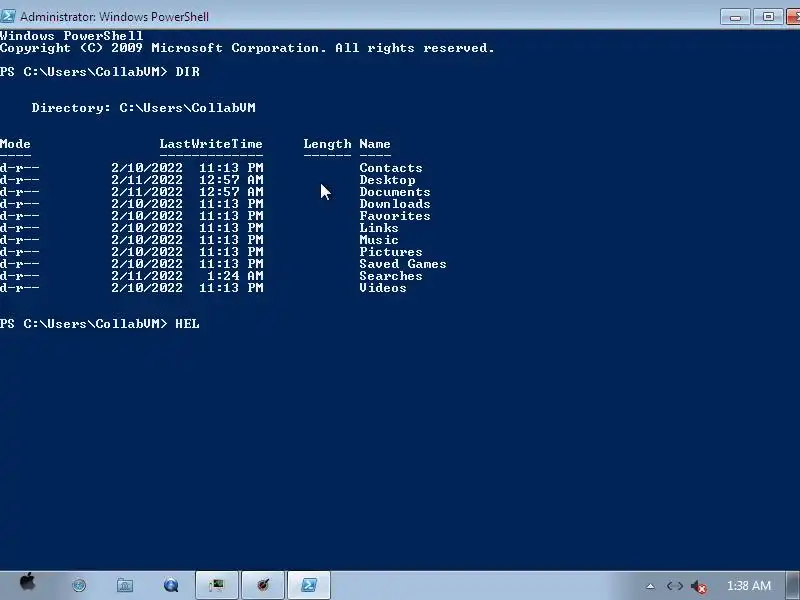Click the 'd-r--' mode in Contacts row

click(19, 168)
